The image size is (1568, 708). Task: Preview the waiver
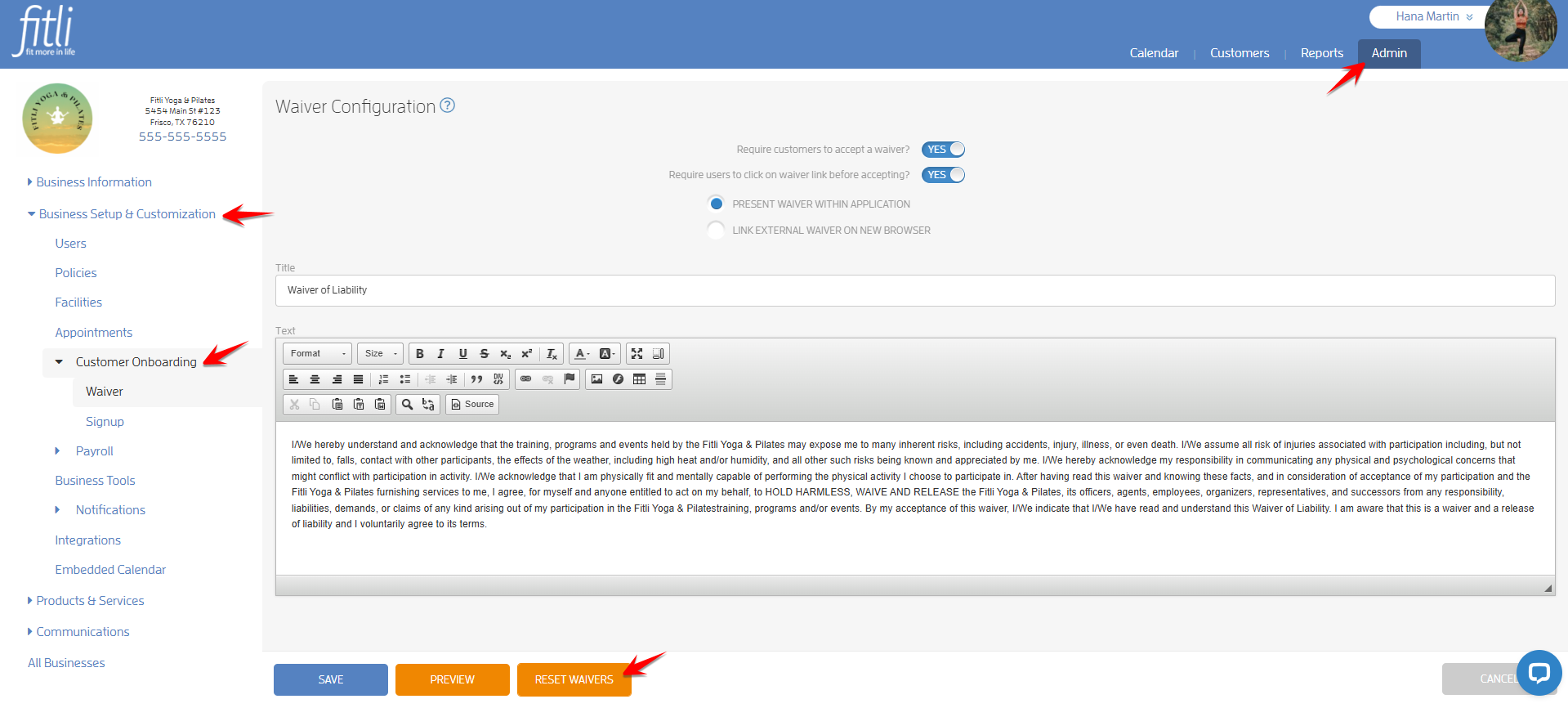point(453,679)
